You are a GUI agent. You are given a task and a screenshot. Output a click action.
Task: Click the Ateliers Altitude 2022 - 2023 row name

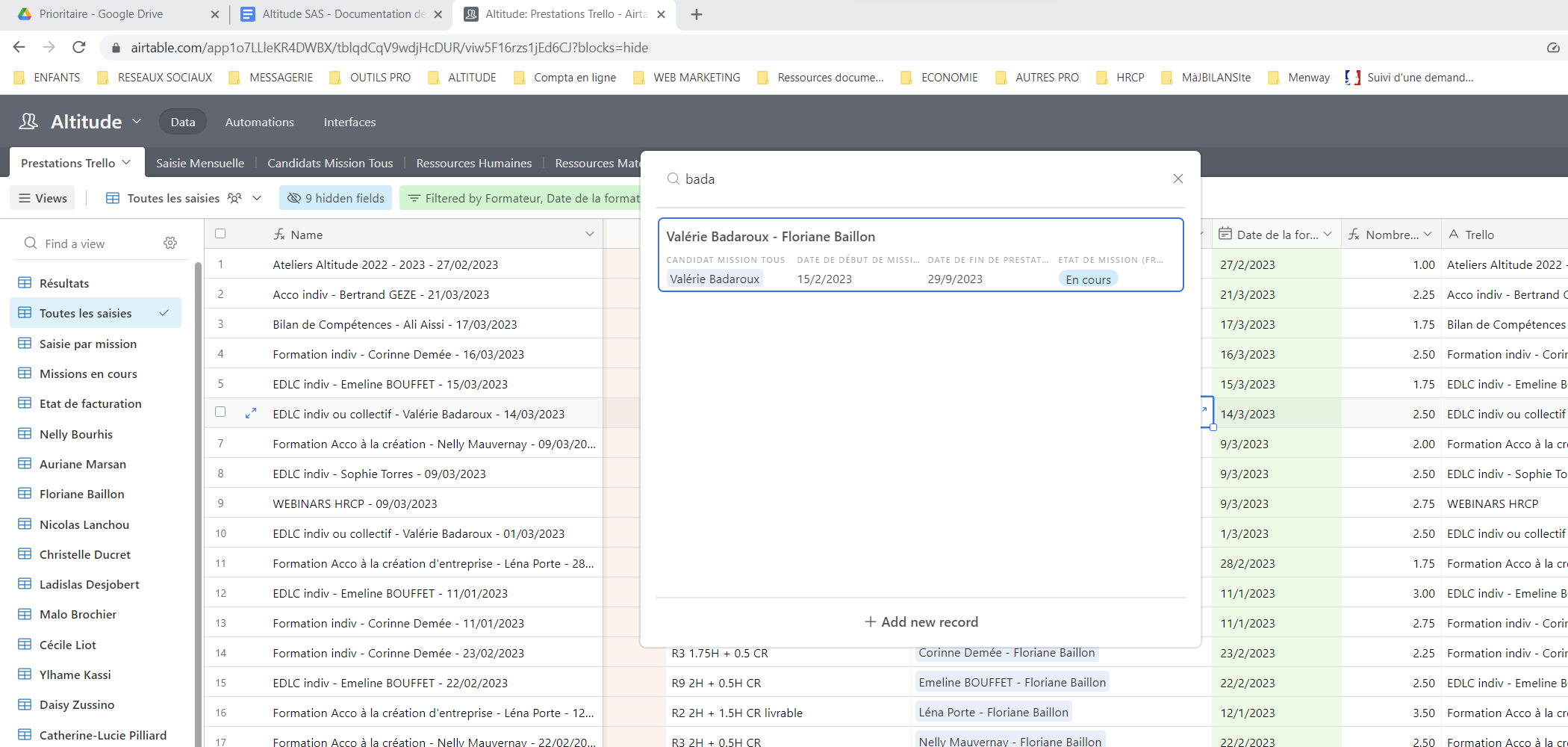pos(385,264)
